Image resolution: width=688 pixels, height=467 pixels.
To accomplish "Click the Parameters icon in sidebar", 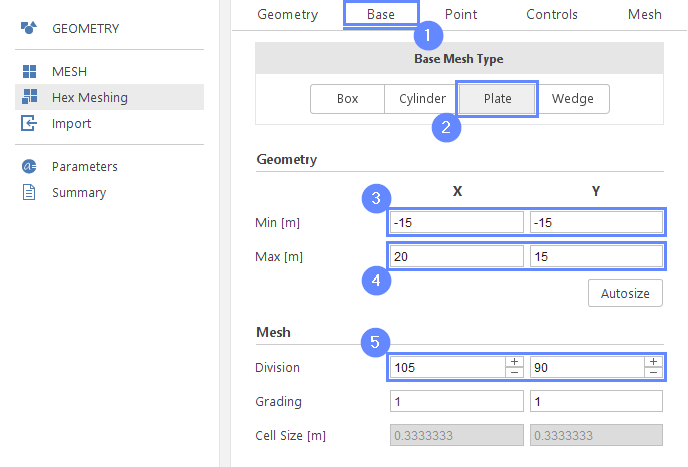I will tap(29, 167).
